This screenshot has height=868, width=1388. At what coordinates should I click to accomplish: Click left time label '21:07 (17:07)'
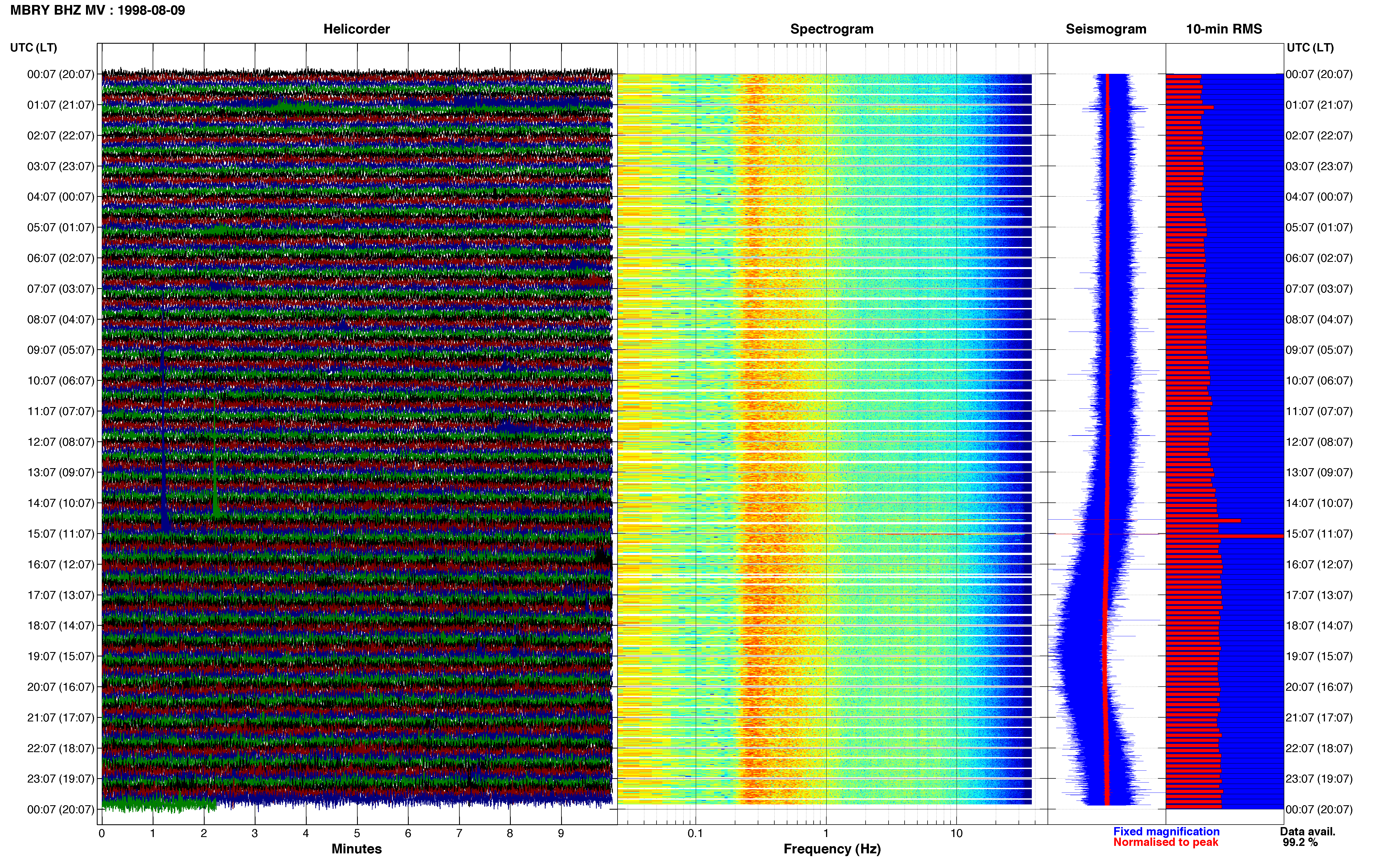[60, 718]
